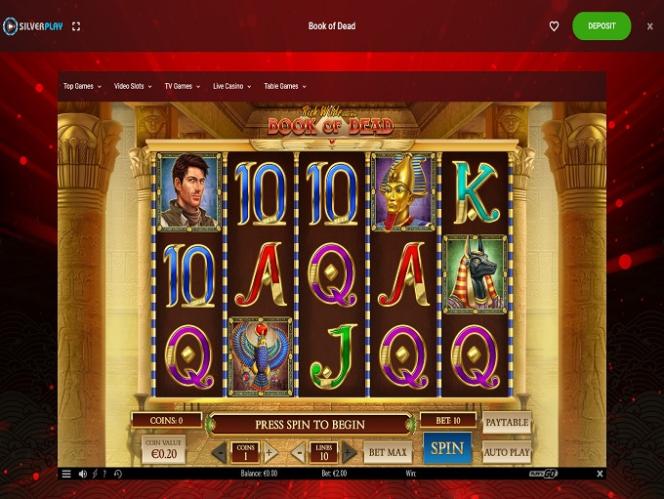Image resolution: width=664 pixels, height=499 pixels.
Task: Toggle fast play lightning bolt icon
Action: point(95,474)
